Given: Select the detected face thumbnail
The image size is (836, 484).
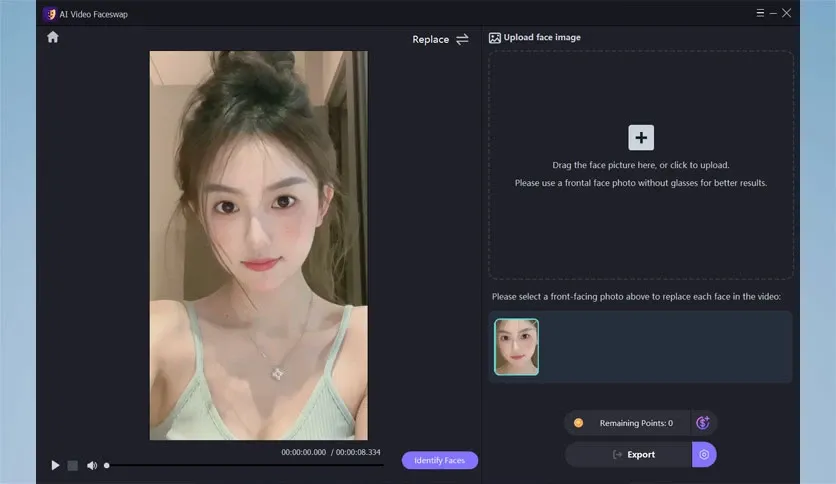Looking at the screenshot, I should (516, 347).
